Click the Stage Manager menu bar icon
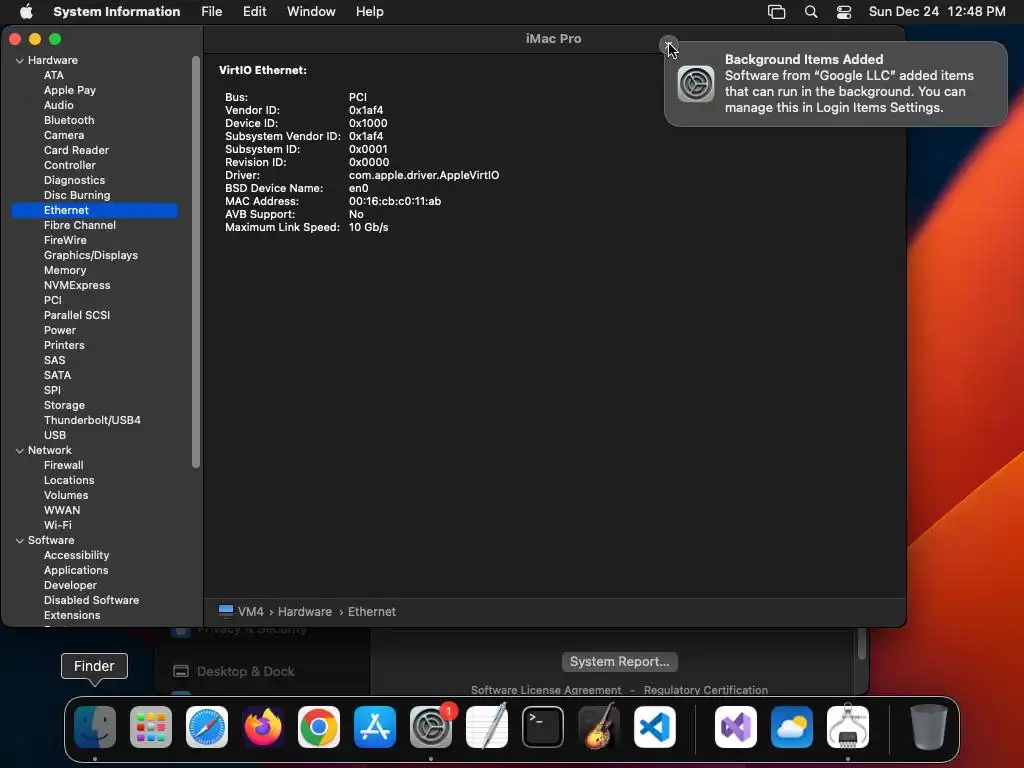1024x768 pixels. [776, 12]
